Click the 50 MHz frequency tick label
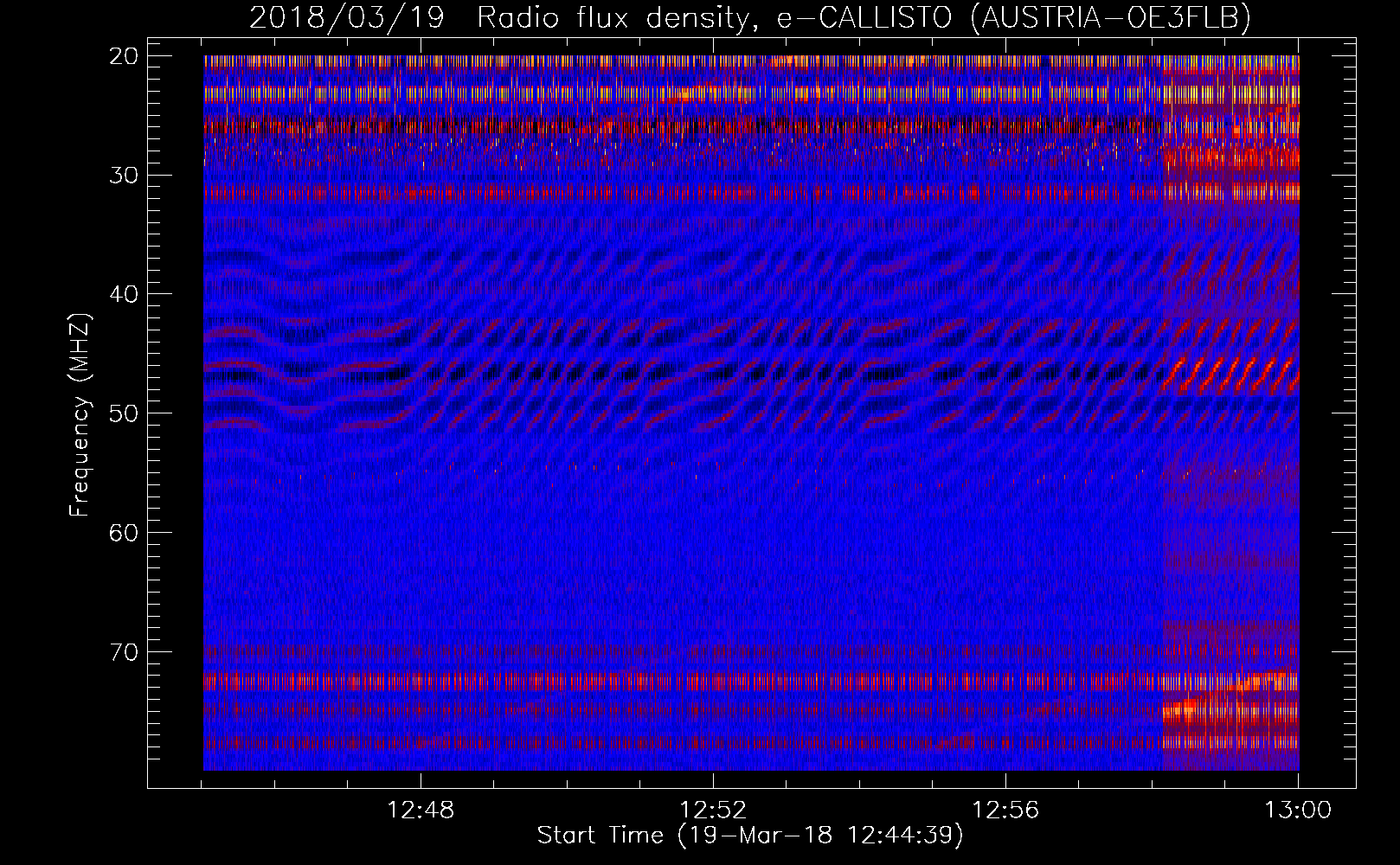1400x865 pixels. (125, 413)
